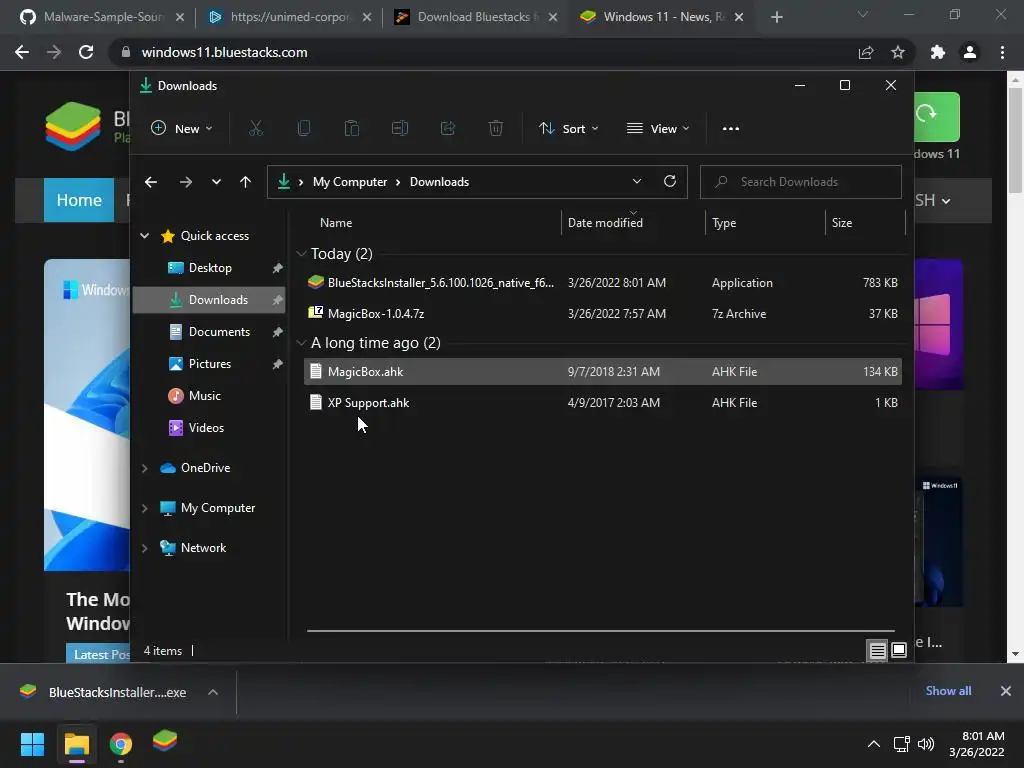Open BlueStacks icon in the taskbar
This screenshot has height=768, width=1024.
coord(165,741)
